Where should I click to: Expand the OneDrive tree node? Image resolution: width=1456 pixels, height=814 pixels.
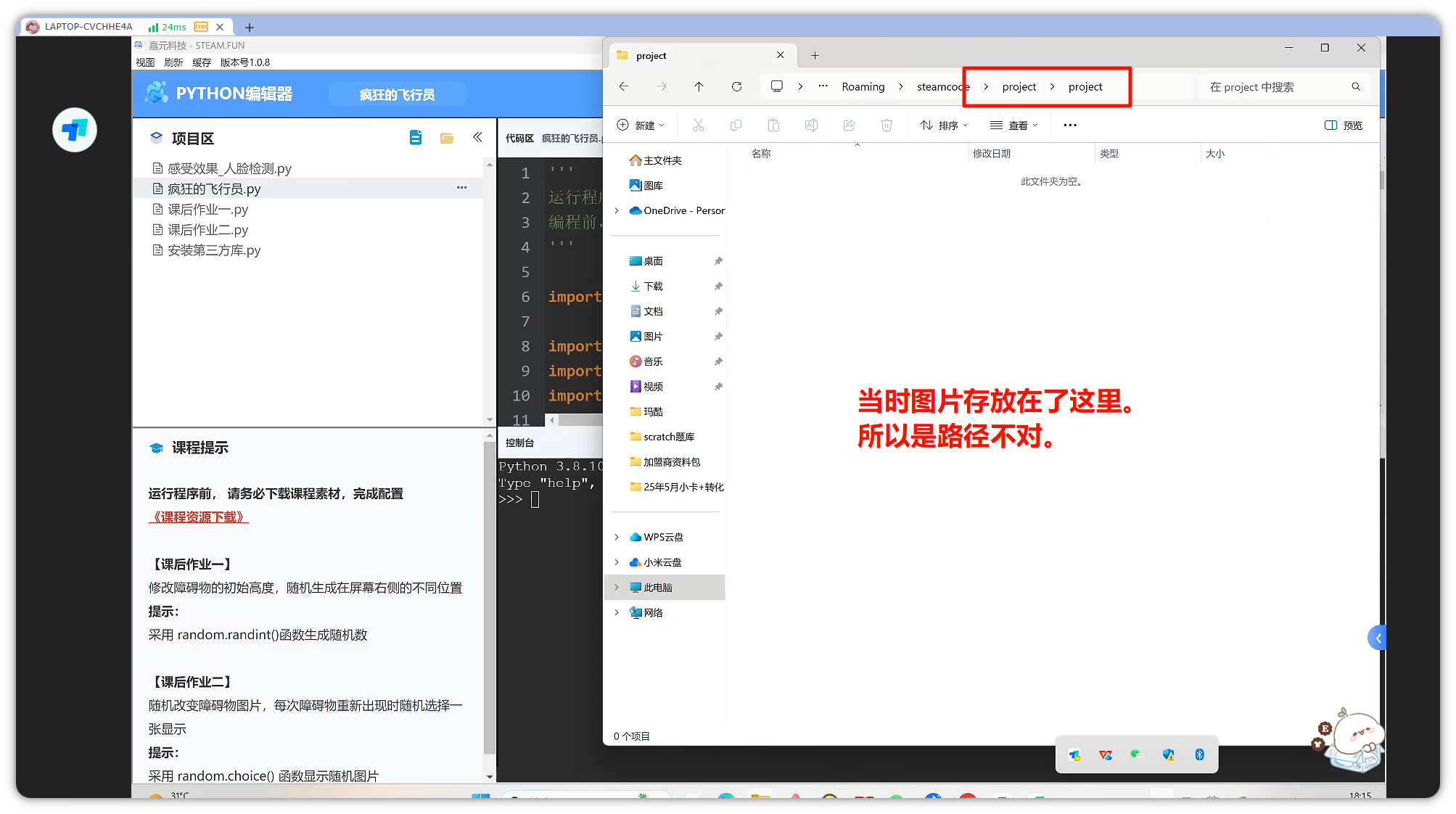pos(617,210)
